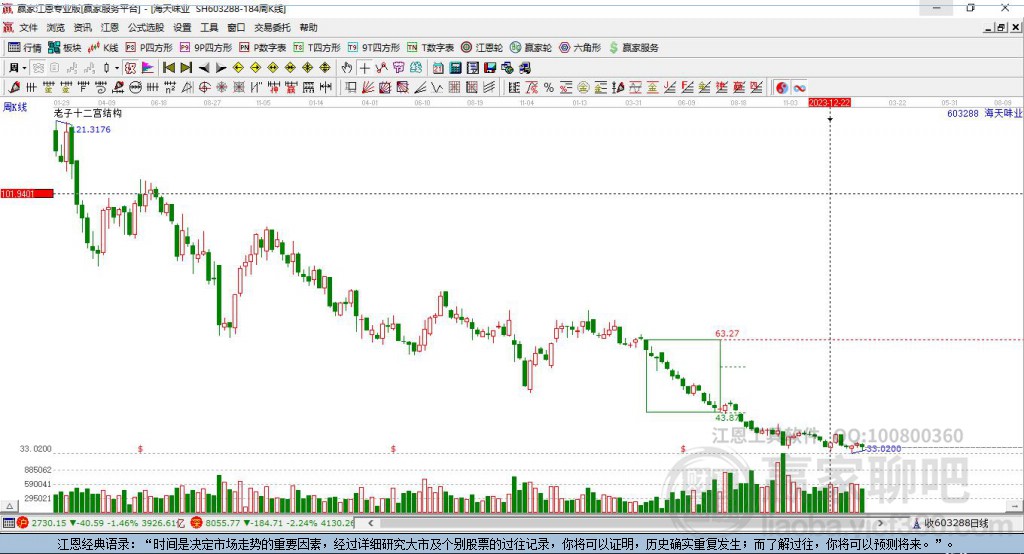
Task: Restore the inner child window
Action: pos(1001,27)
